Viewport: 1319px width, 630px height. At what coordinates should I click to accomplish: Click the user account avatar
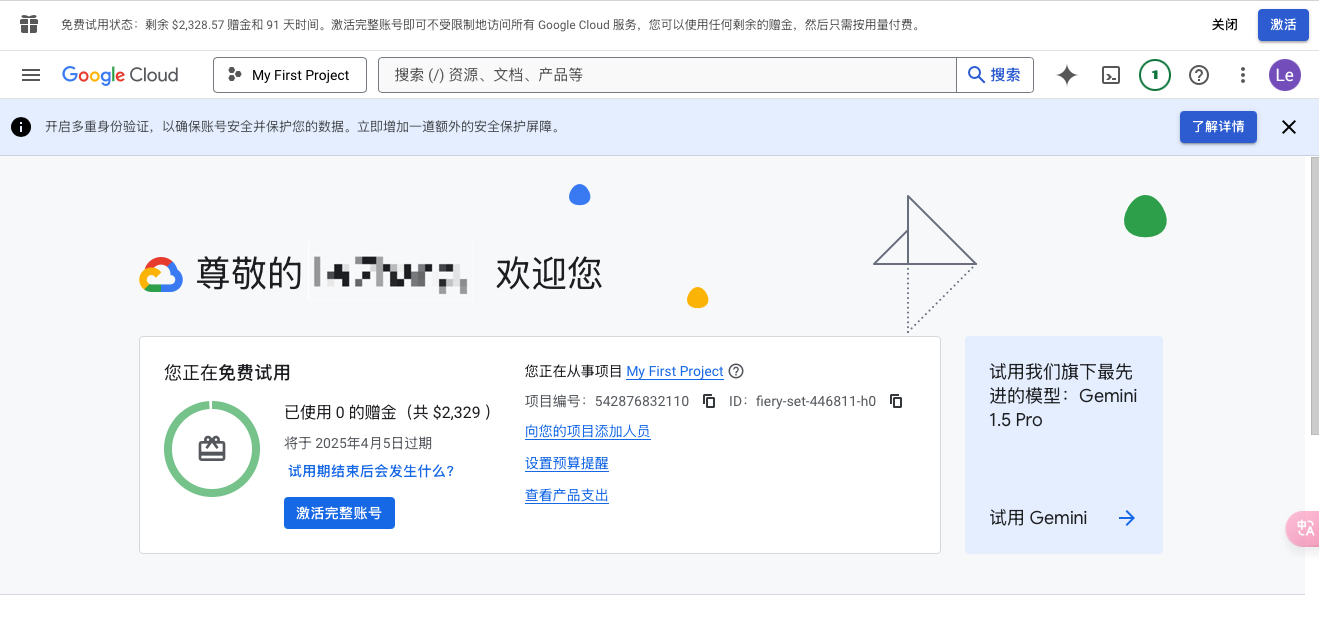point(1285,75)
